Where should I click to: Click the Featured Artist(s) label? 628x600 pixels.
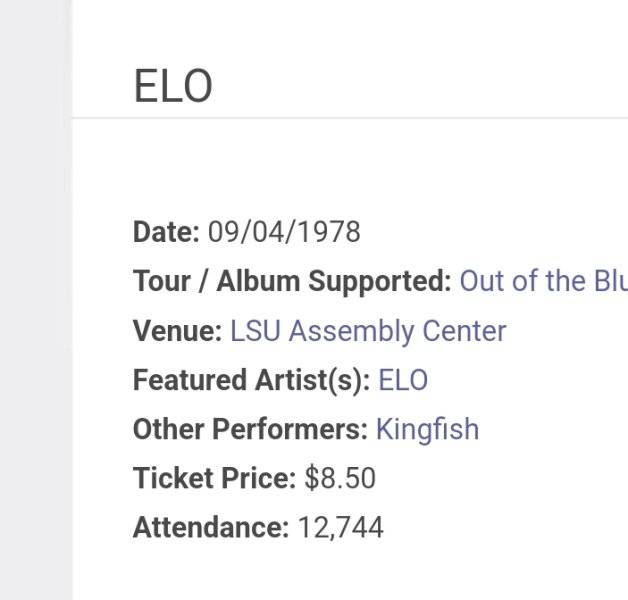click(252, 381)
